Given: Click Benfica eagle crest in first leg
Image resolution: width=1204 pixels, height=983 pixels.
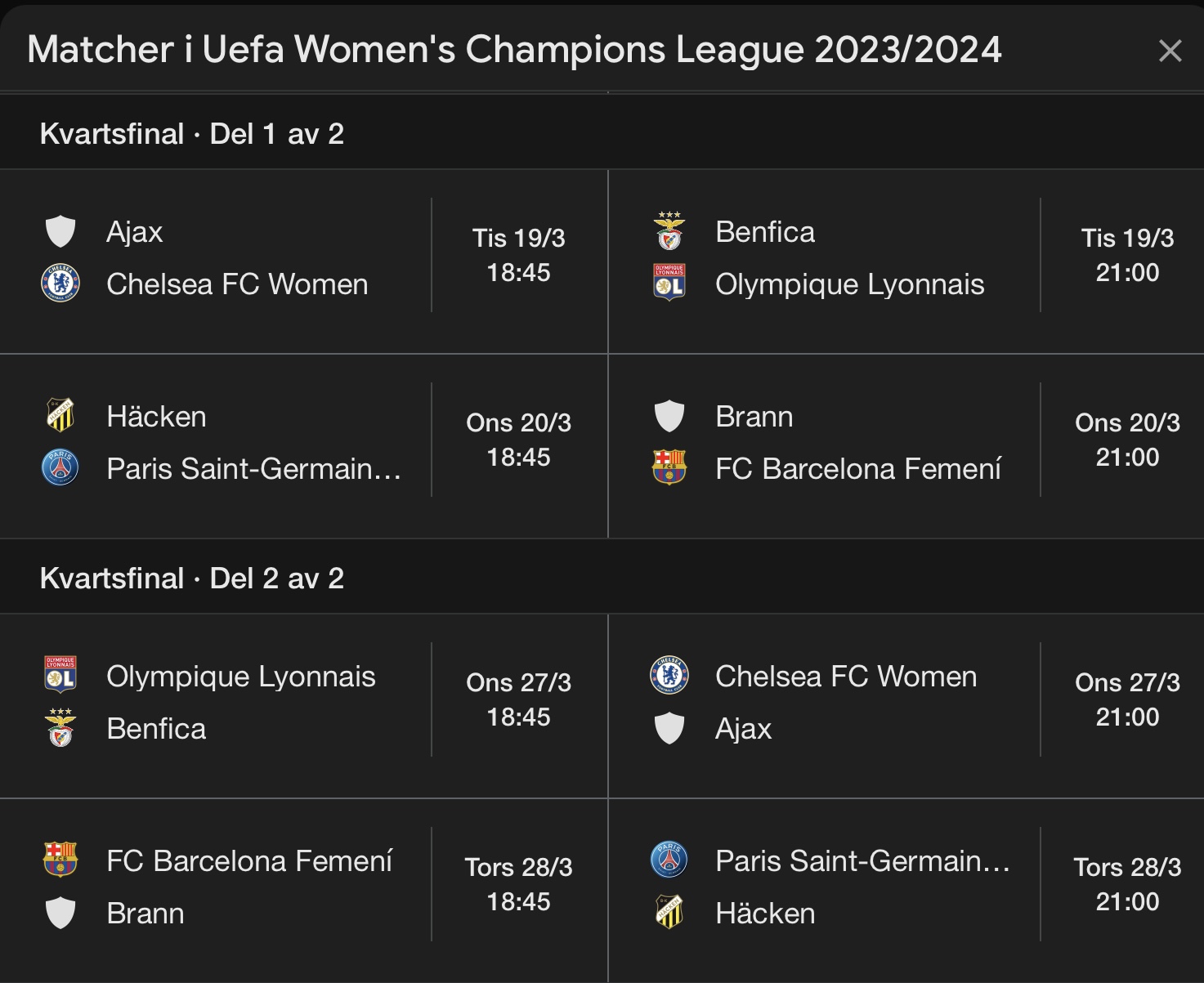Looking at the screenshot, I should pos(669,232).
